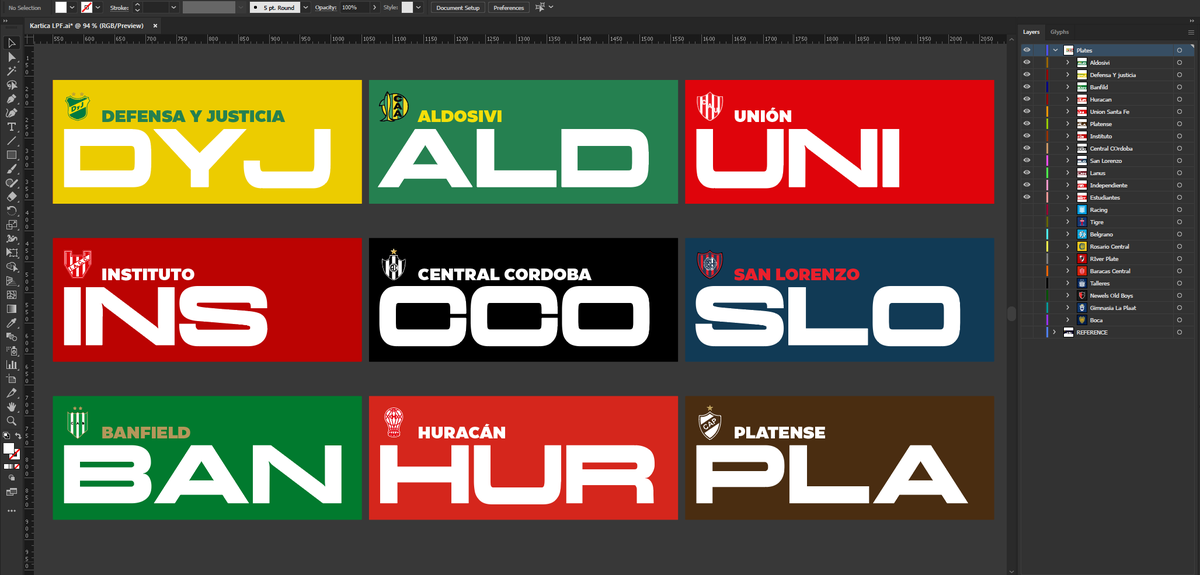
Task: Hide the Instituto layer
Action: coord(1026,136)
